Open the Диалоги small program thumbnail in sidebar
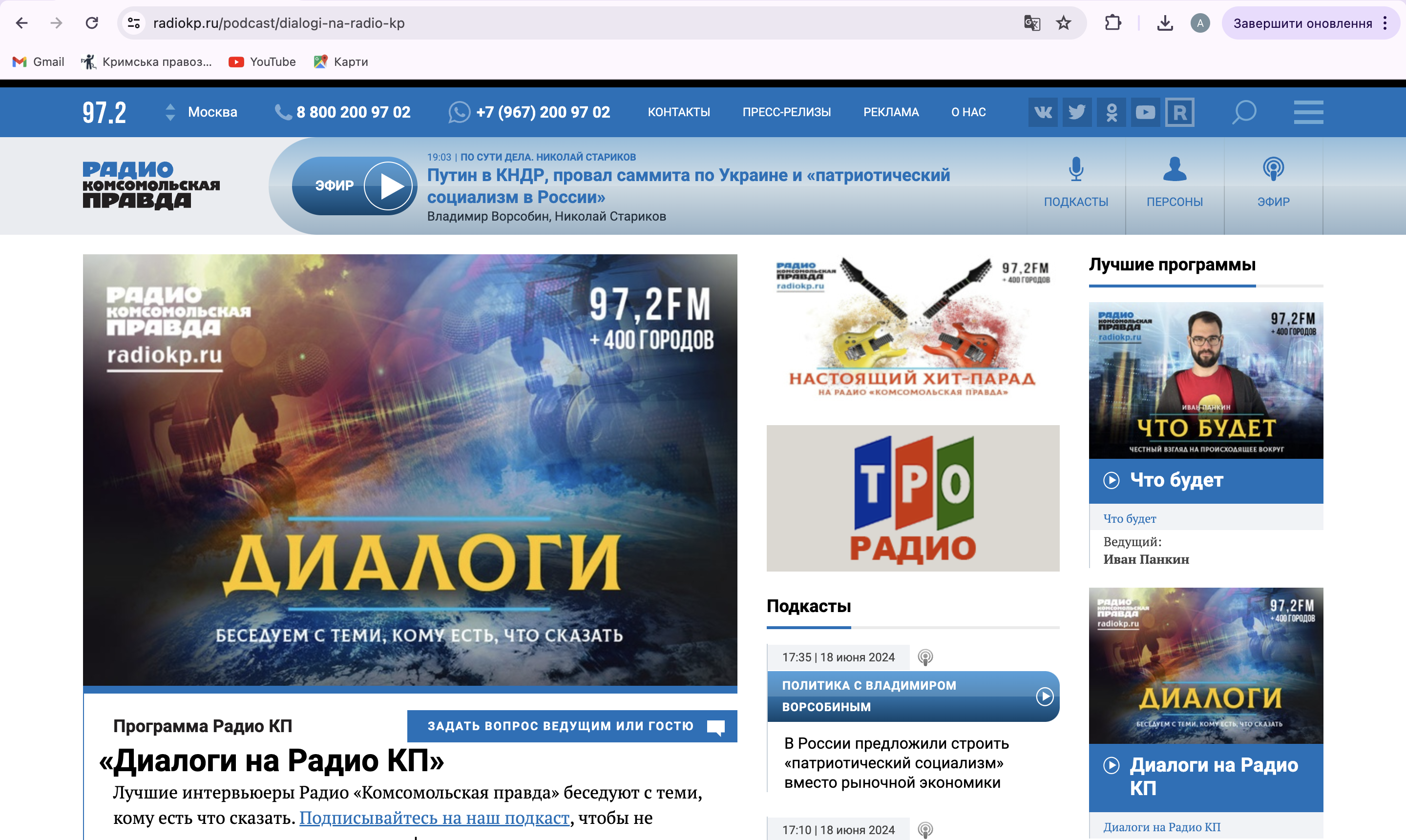 click(1206, 666)
